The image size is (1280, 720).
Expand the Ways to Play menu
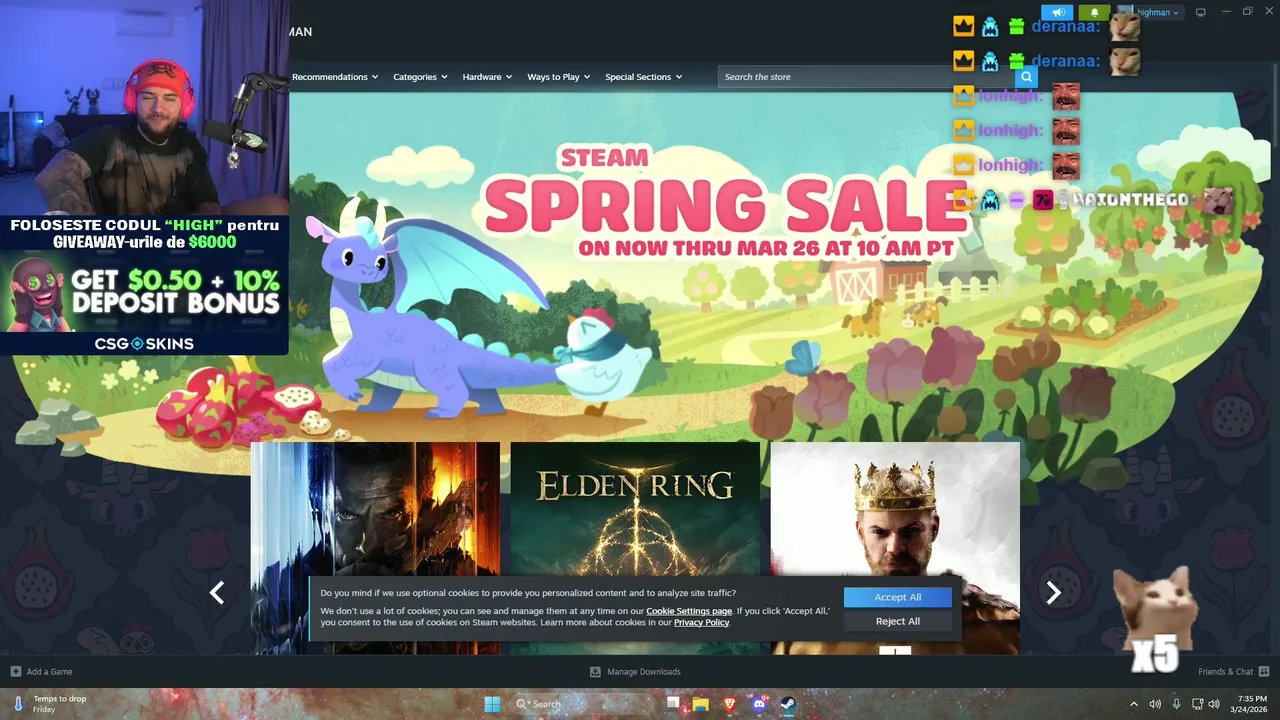pos(559,77)
